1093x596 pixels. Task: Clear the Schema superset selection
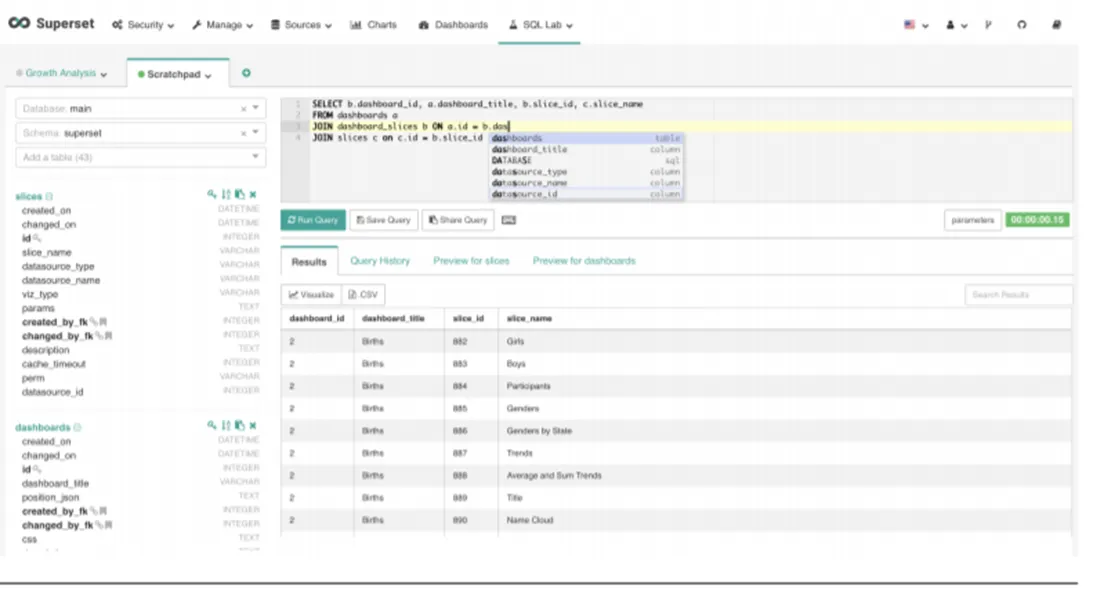click(x=243, y=133)
